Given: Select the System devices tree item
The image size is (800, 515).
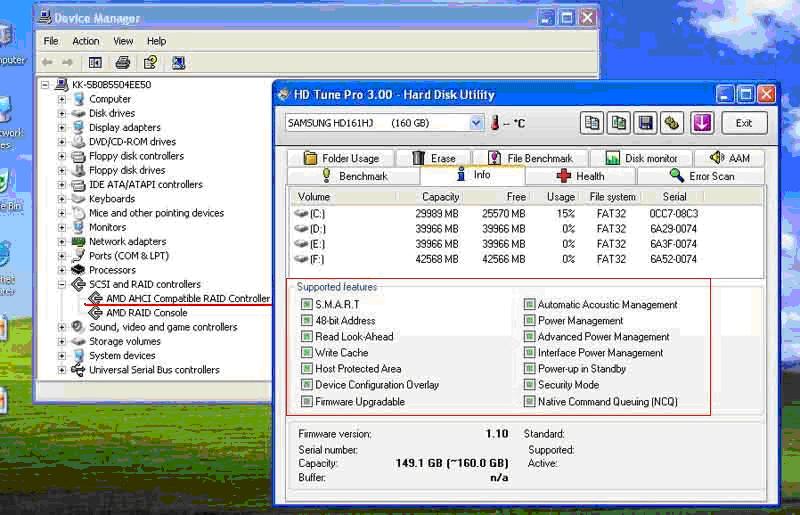Looking at the screenshot, I should point(122,355).
